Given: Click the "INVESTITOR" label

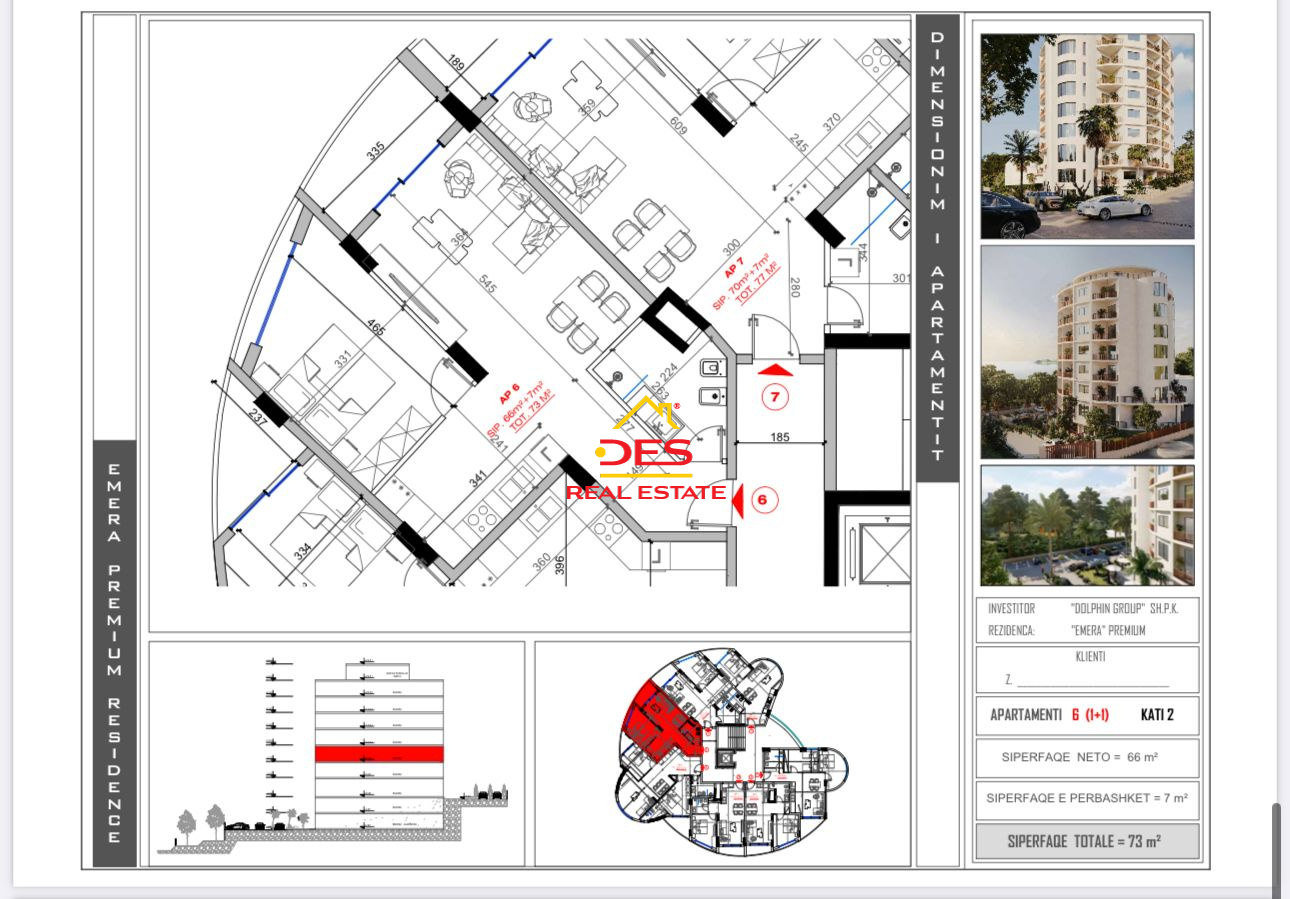Looking at the screenshot, I should [x=1011, y=608].
